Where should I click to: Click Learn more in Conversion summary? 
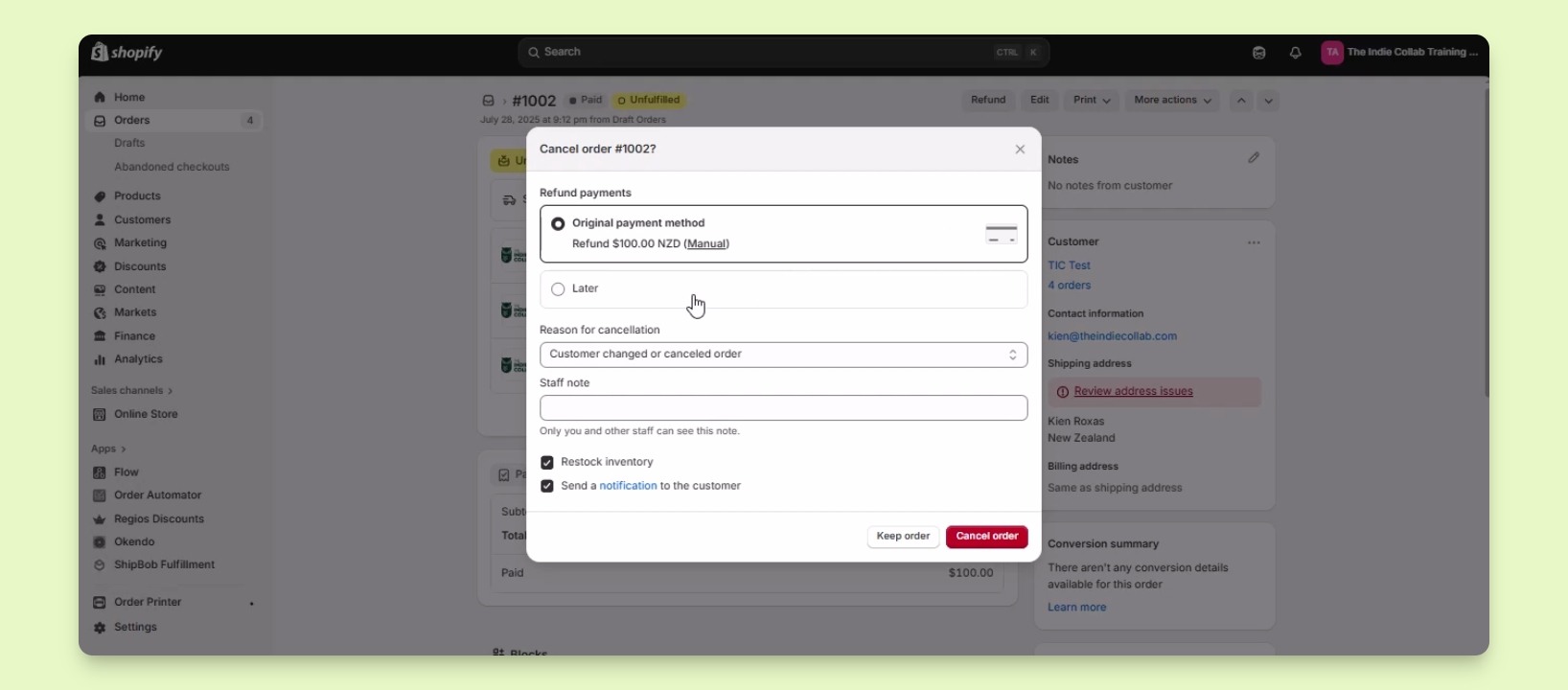(1076, 608)
